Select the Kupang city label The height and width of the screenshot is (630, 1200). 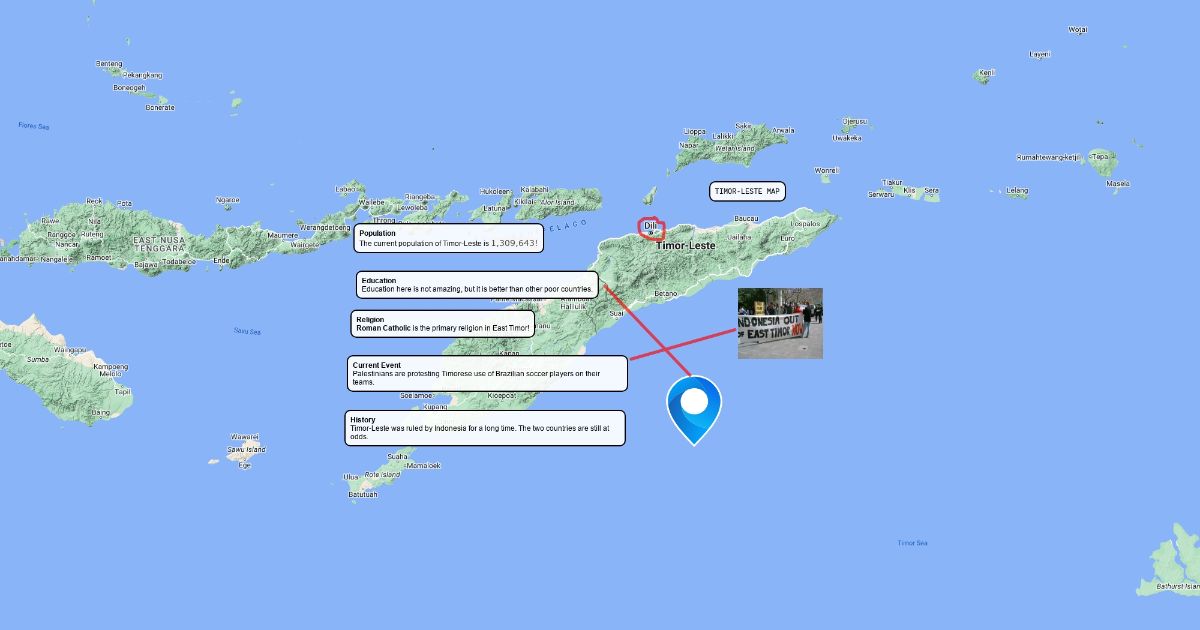click(435, 407)
